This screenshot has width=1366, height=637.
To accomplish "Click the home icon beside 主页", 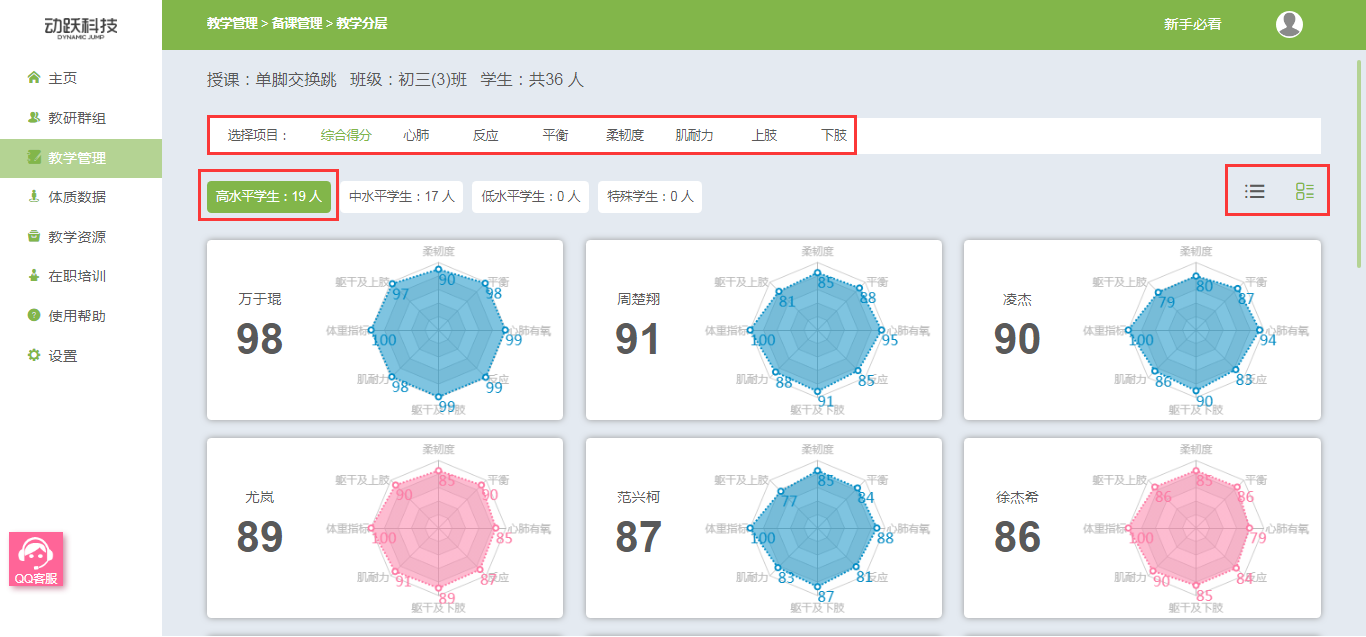I will tap(34, 78).
